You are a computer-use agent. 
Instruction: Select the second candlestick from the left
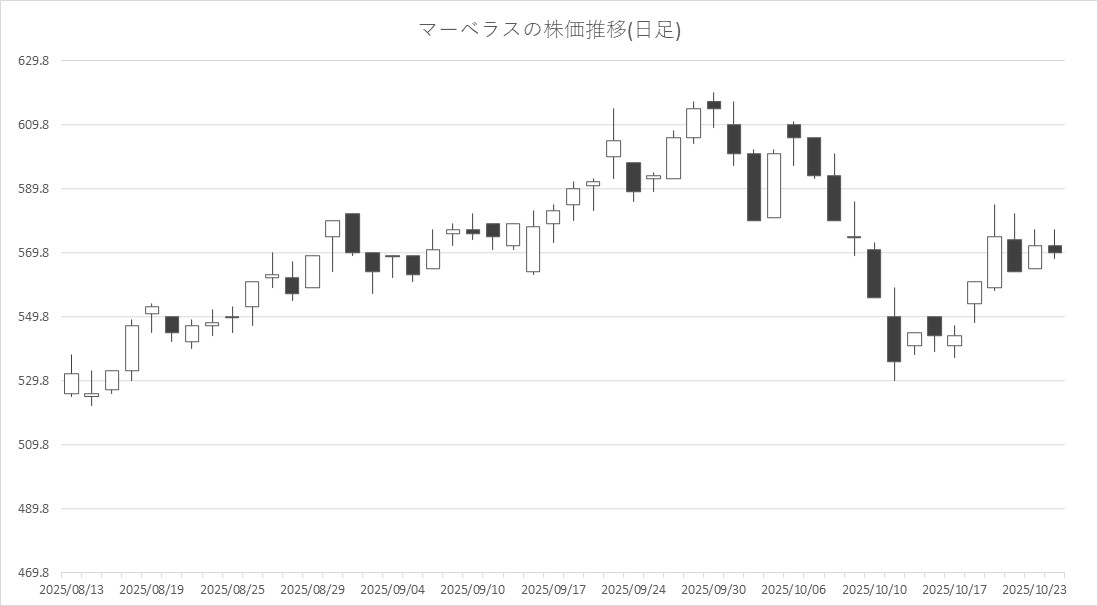91,395
